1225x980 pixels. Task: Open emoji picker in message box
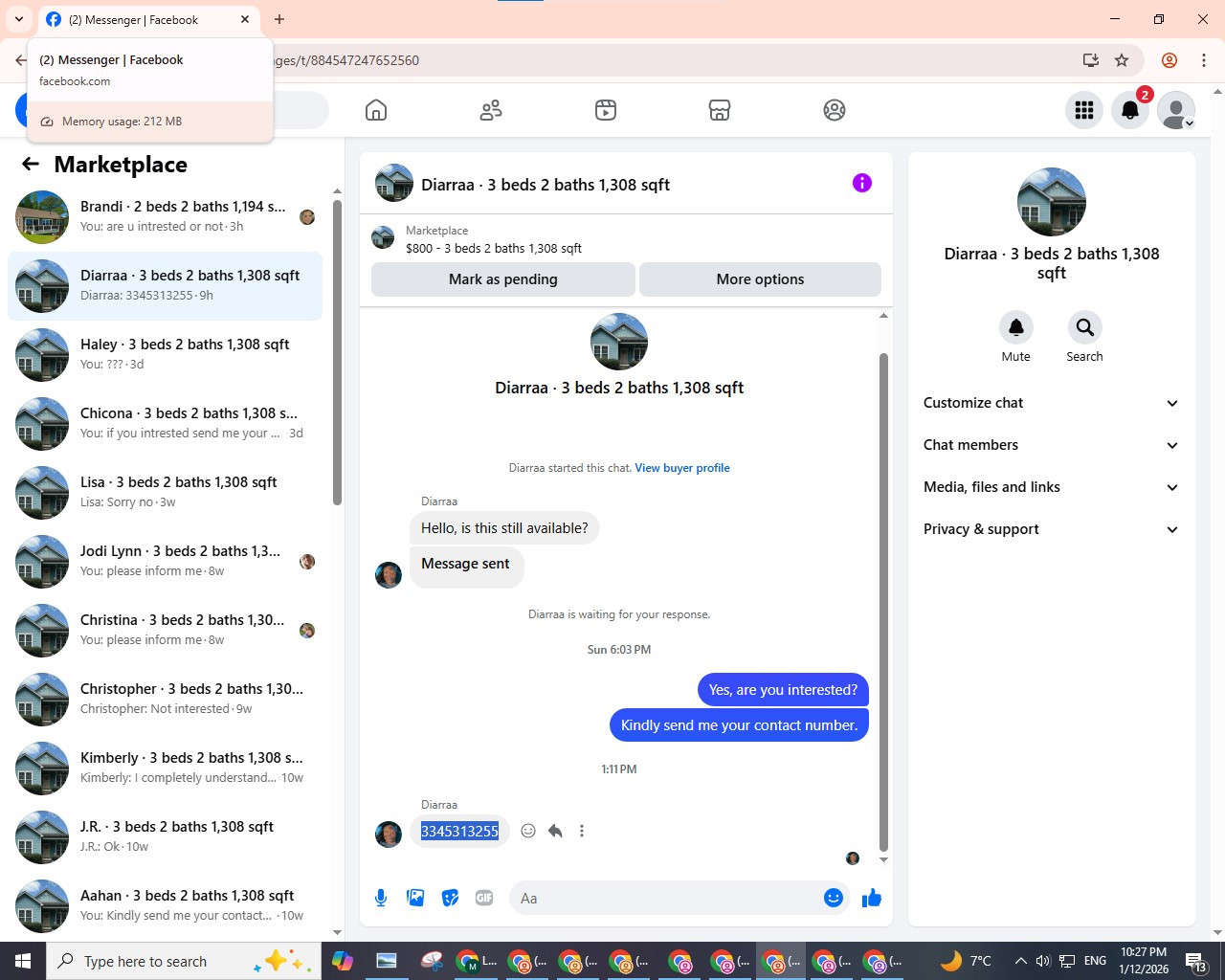(x=834, y=898)
